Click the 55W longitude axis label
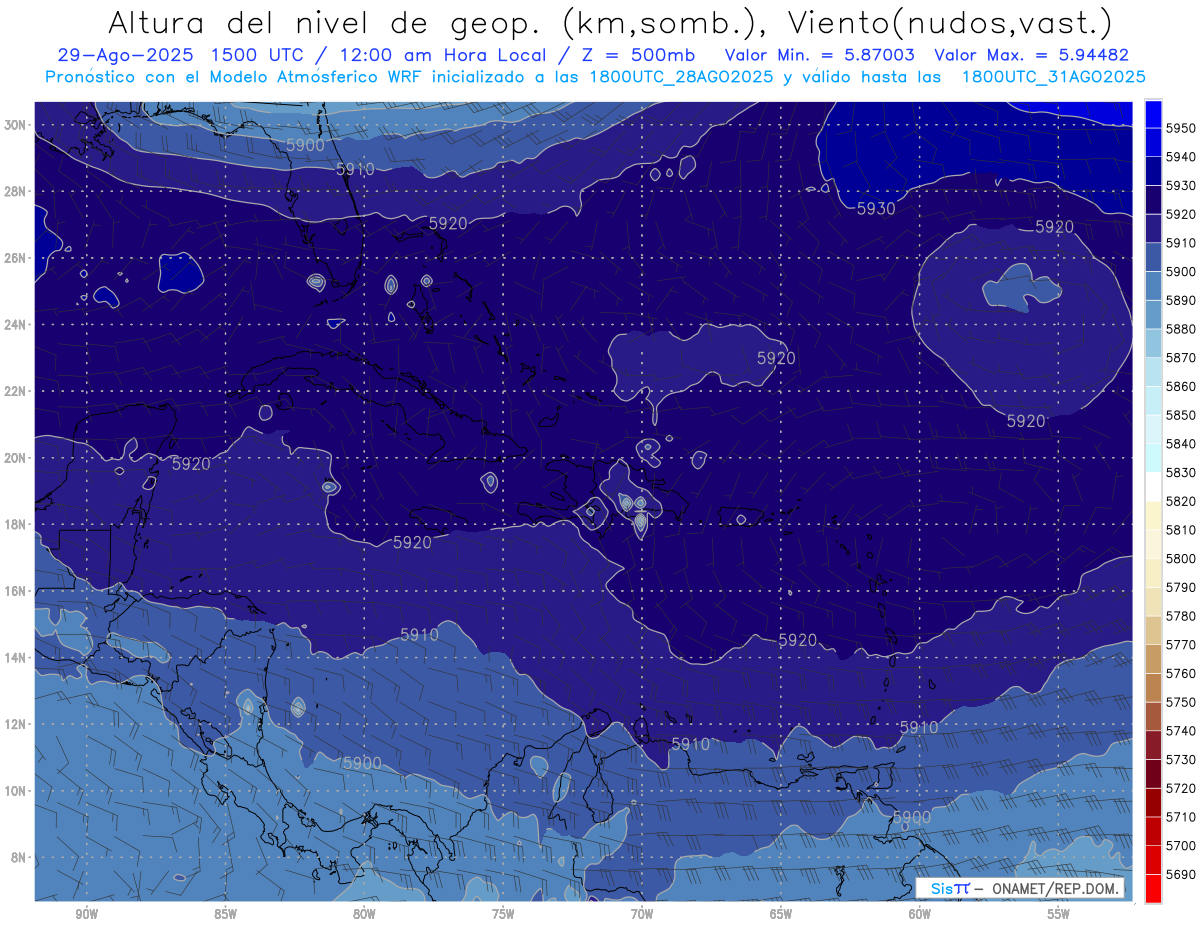This screenshot has height=927, width=1200. tap(1059, 914)
